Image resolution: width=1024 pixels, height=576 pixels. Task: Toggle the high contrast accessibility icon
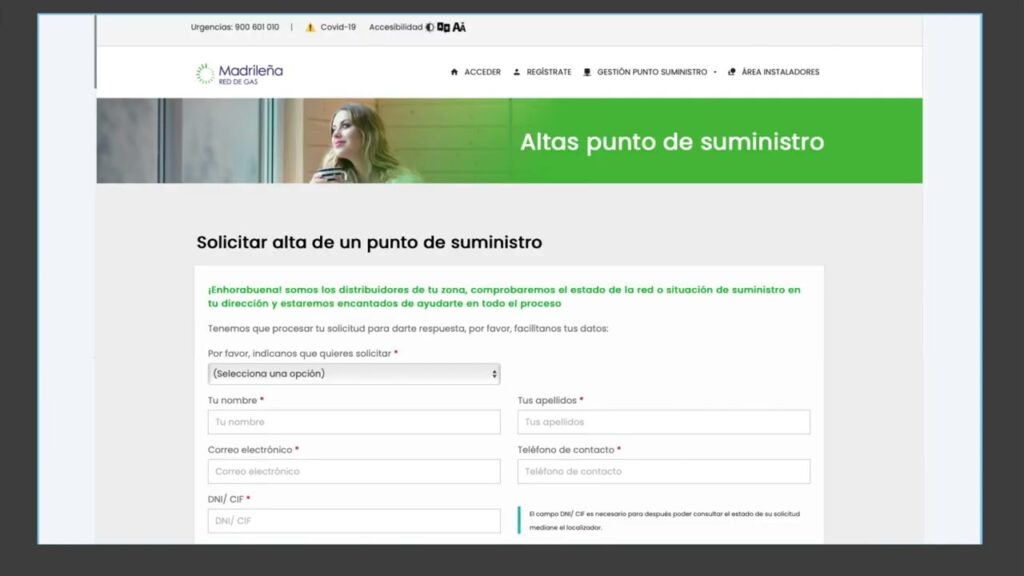click(x=430, y=27)
